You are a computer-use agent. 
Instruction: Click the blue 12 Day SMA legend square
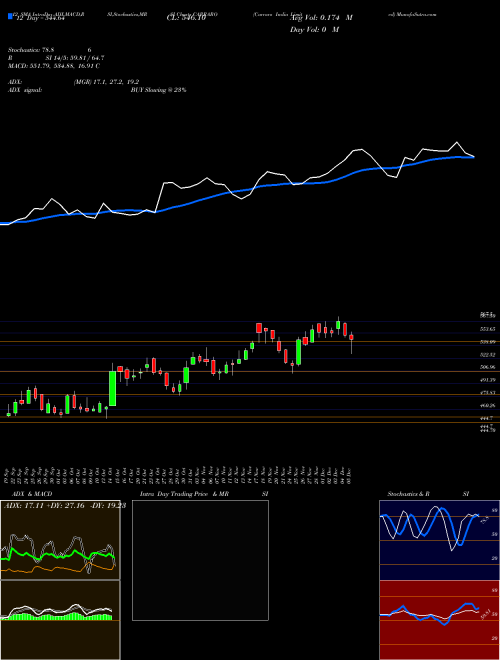10,16
